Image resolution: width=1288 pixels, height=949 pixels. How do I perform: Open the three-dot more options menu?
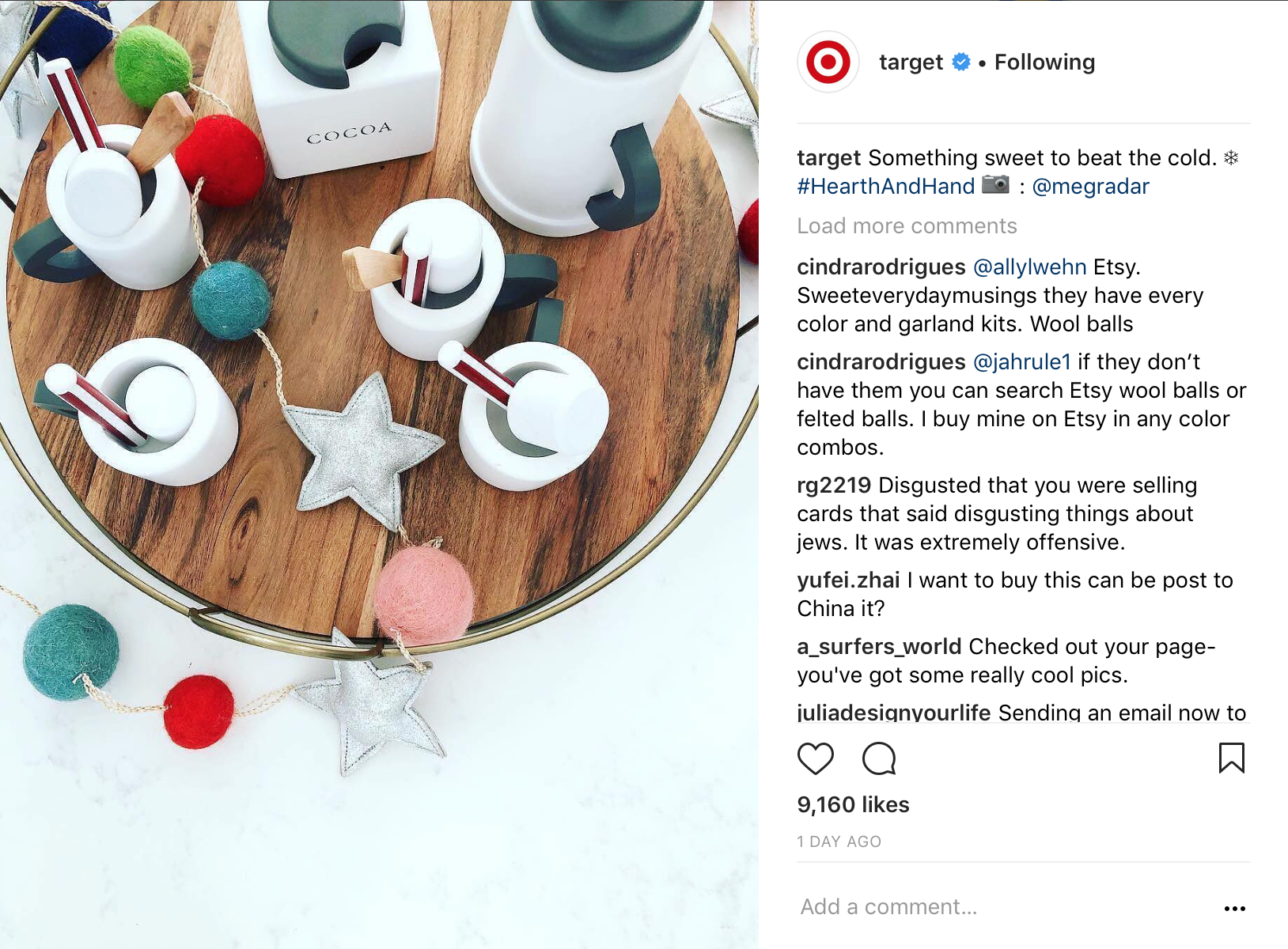(x=1234, y=909)
